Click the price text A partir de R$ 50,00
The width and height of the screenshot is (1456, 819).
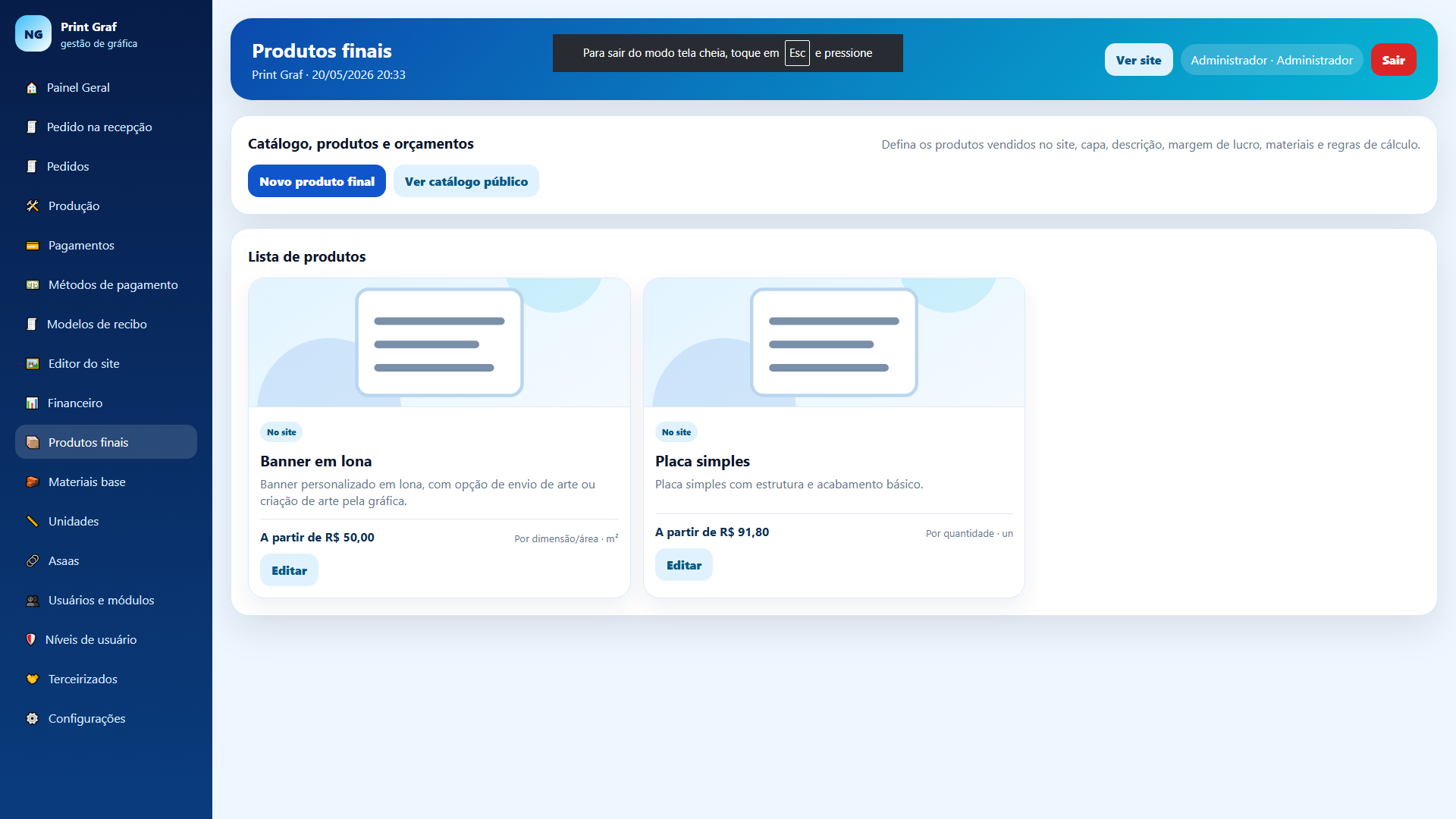point(317,538)
